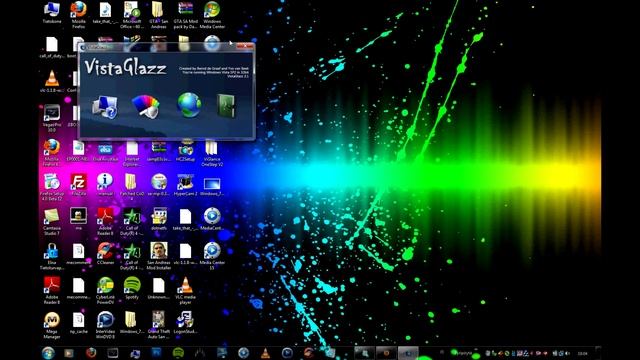Image resolution: width=640 pixels, height=360 pixels.
Task: Select the np_cache file
Action: 78,323
